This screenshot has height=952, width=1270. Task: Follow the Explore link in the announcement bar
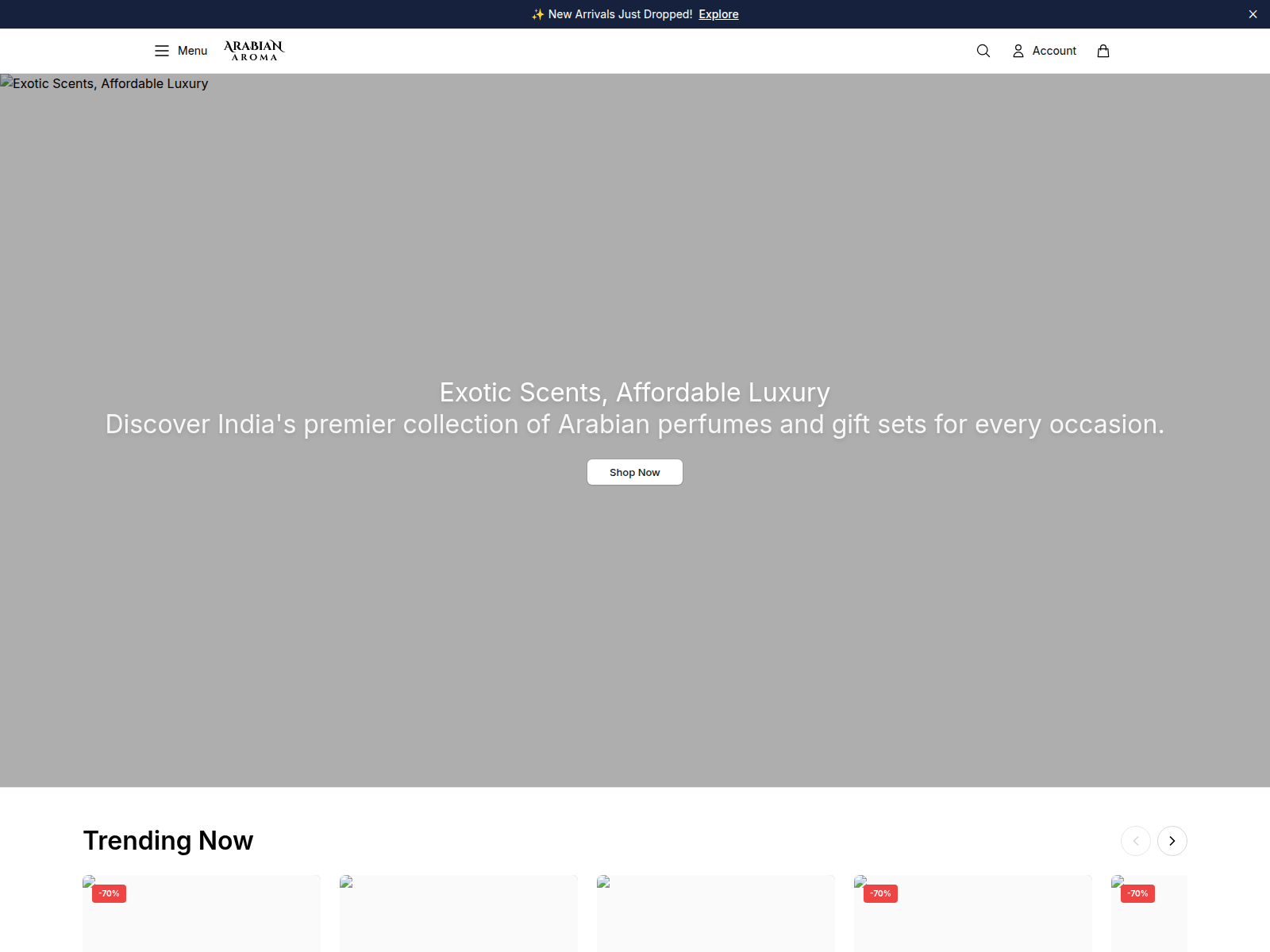click(x=718, y=14)
